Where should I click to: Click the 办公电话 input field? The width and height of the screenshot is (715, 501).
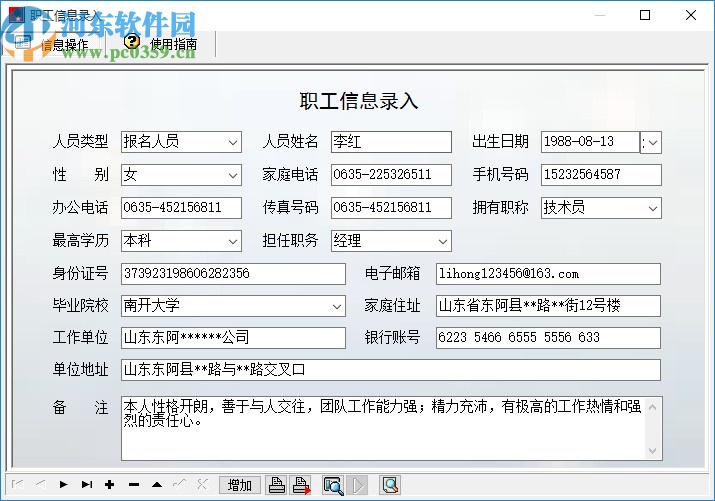(181, 208)
